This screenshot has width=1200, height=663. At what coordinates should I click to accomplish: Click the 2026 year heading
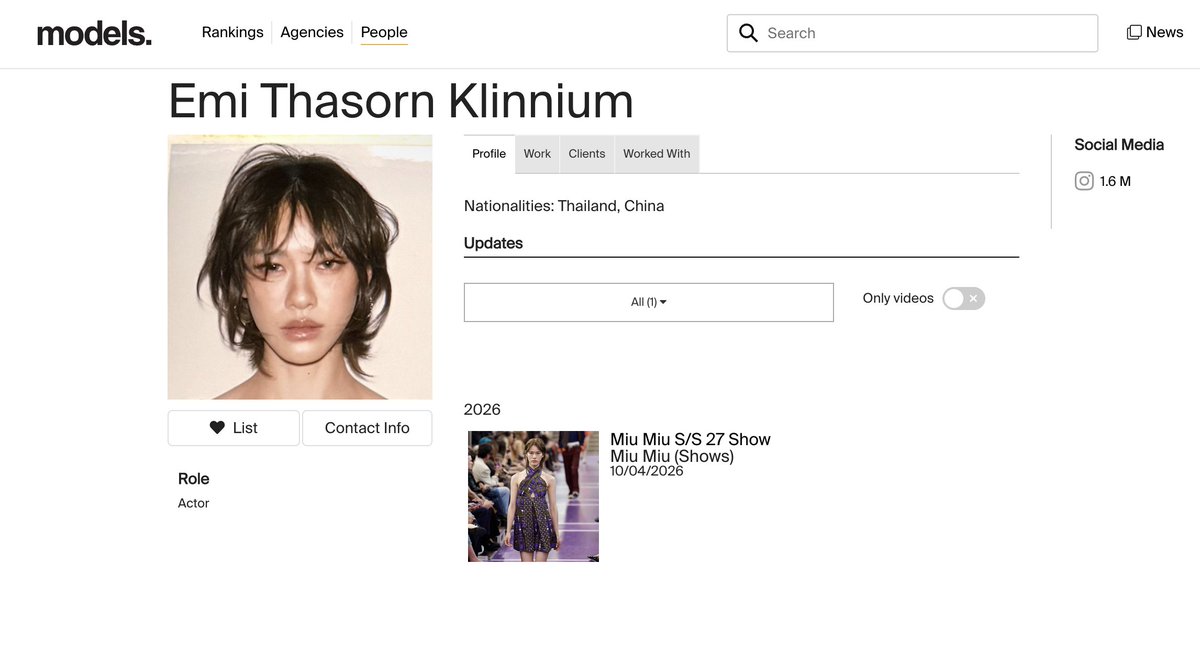click(x=482, y=409)
